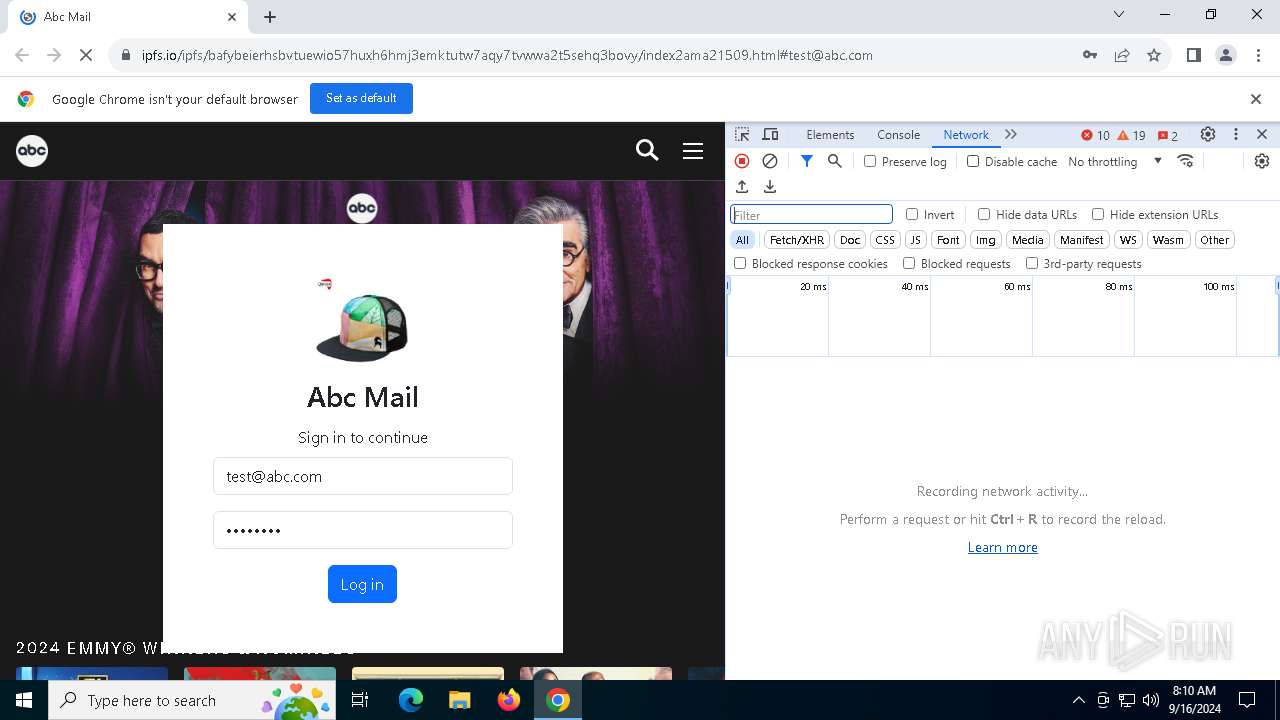Open the ABC site search icon
Viewport: 1280px width, 720px height.
[647, 150]
